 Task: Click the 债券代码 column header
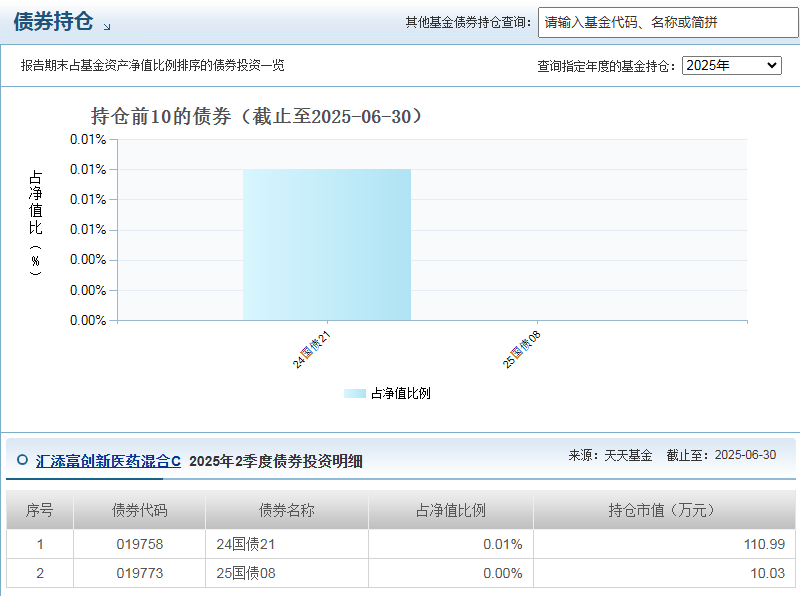coord(139,510)
